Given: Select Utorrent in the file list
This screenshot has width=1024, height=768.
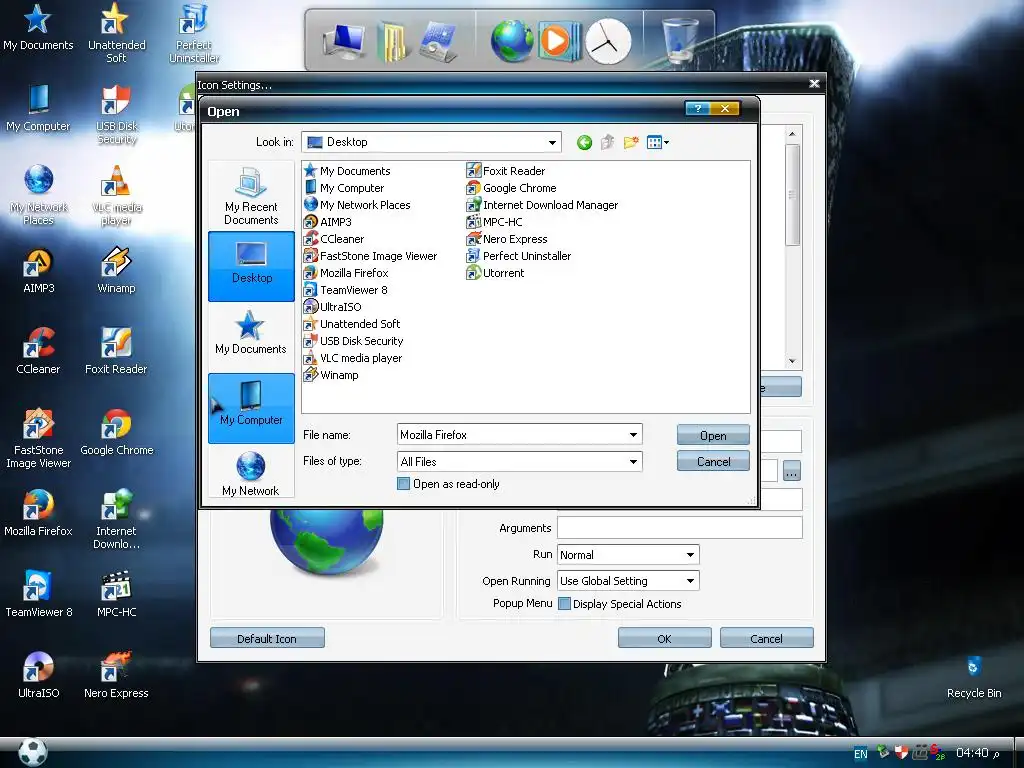Looking at the screenshot, I should [x=496, y=273].
